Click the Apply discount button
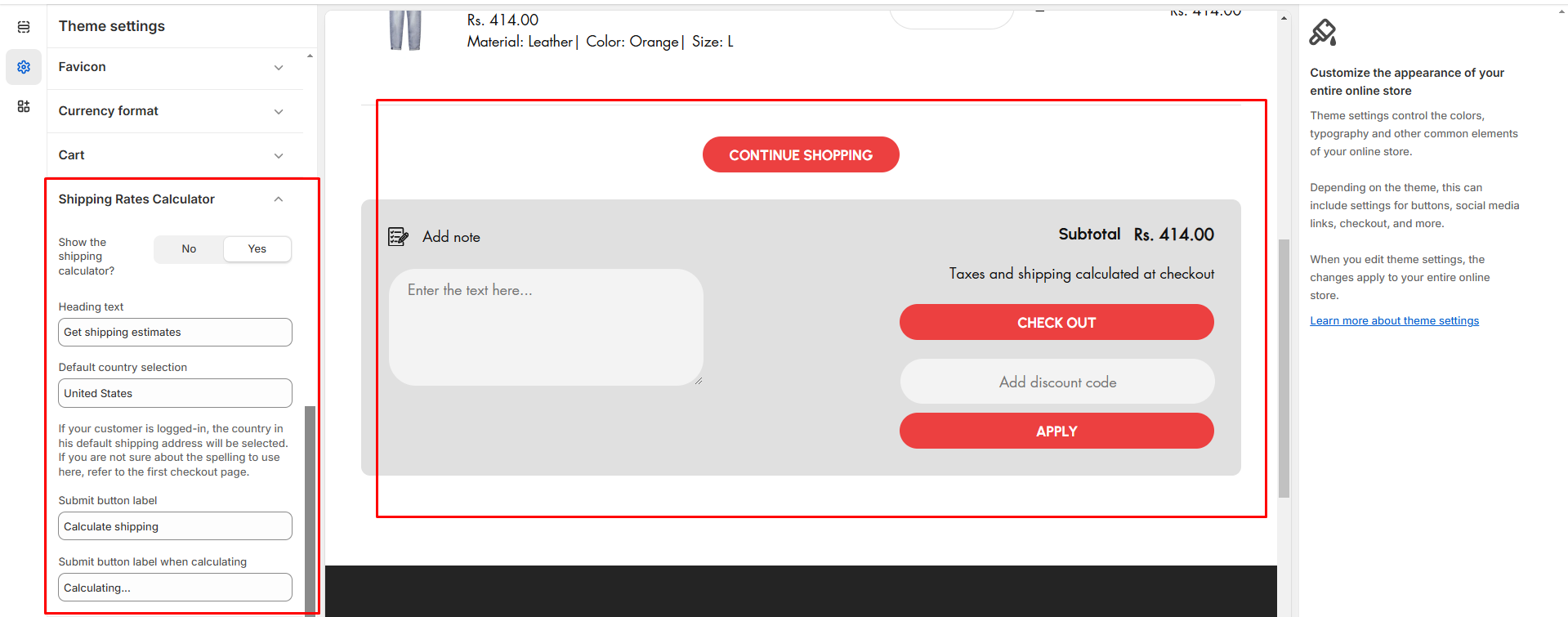The image size is (1568, 617). 1056,431
